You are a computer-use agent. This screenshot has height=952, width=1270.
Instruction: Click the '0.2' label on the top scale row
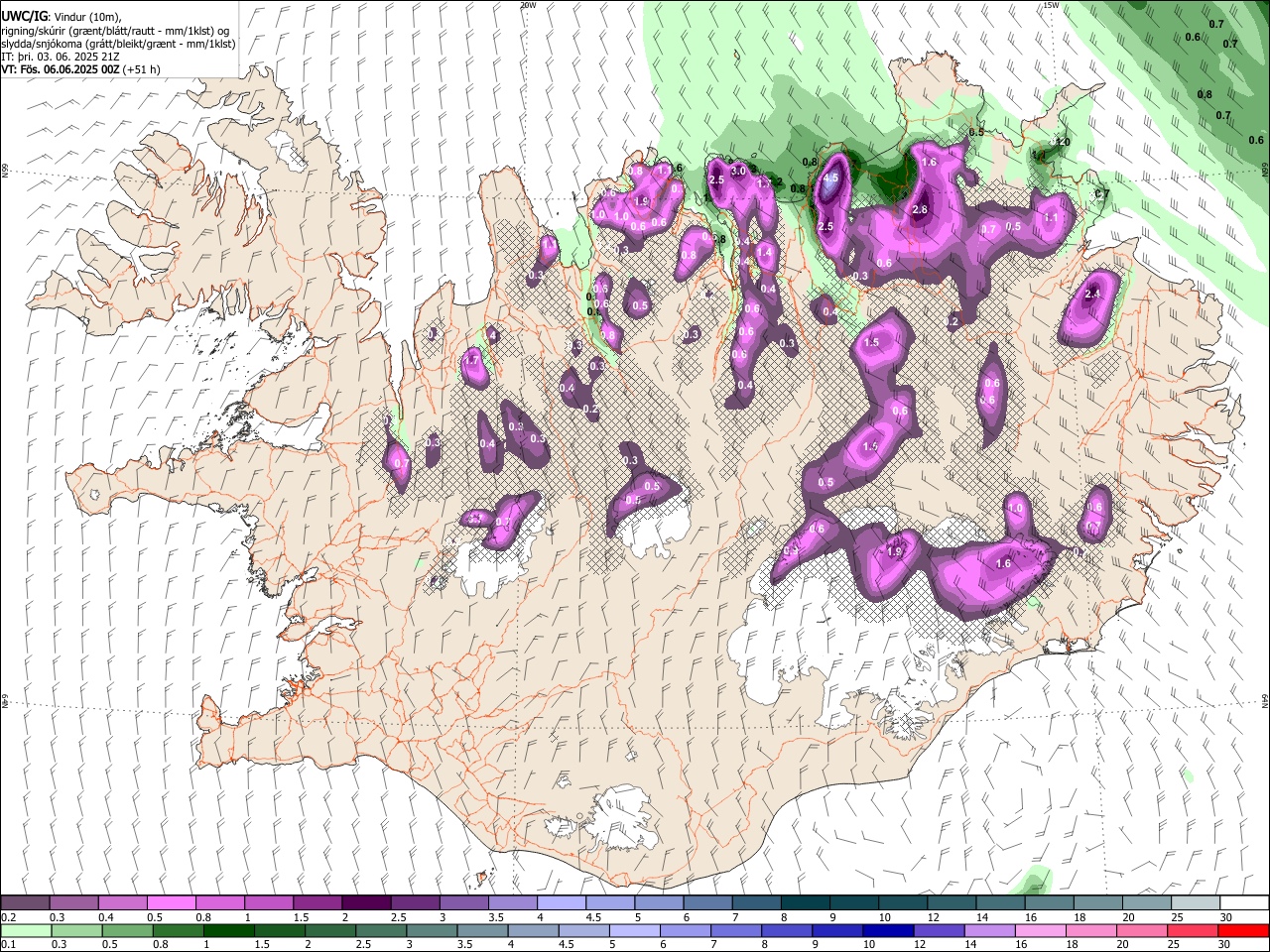pos(9,917)
